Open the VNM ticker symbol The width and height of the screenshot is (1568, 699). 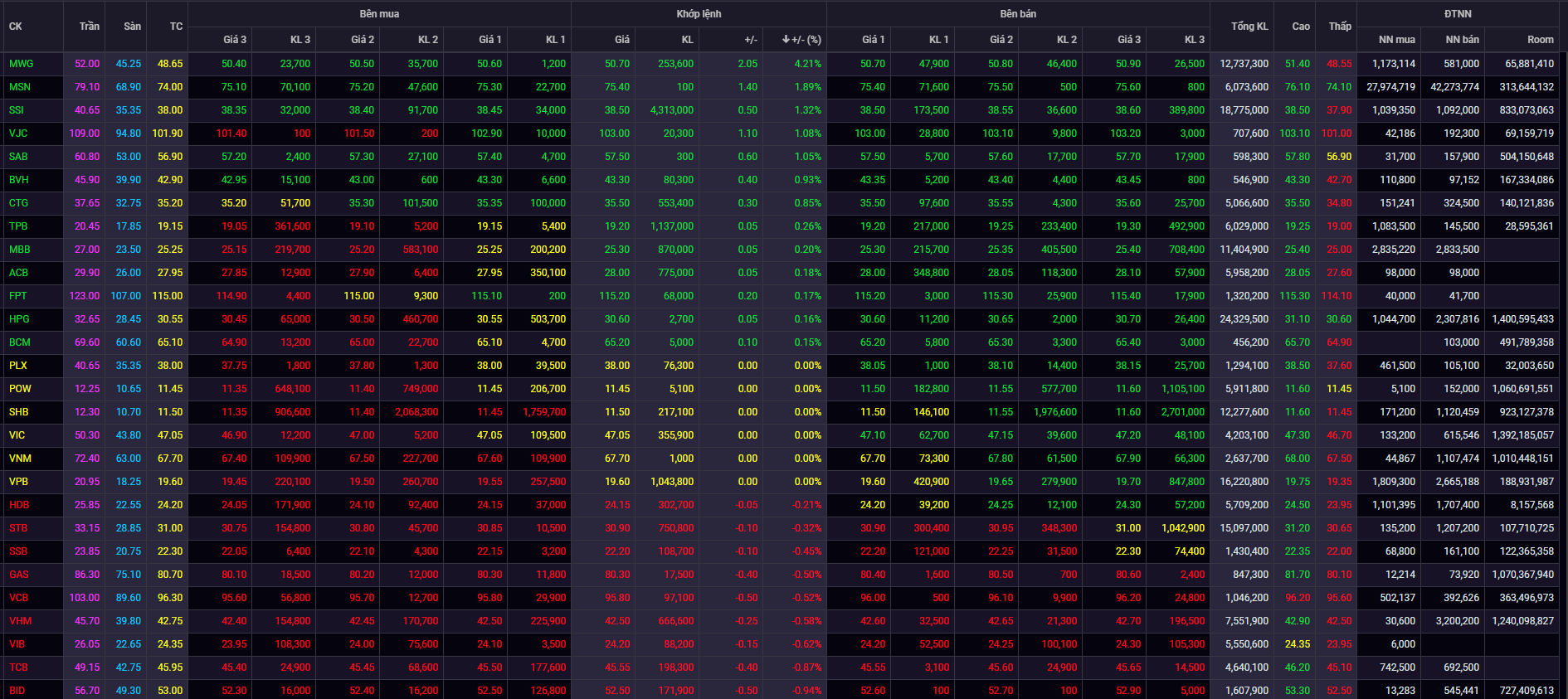point(20,459)
